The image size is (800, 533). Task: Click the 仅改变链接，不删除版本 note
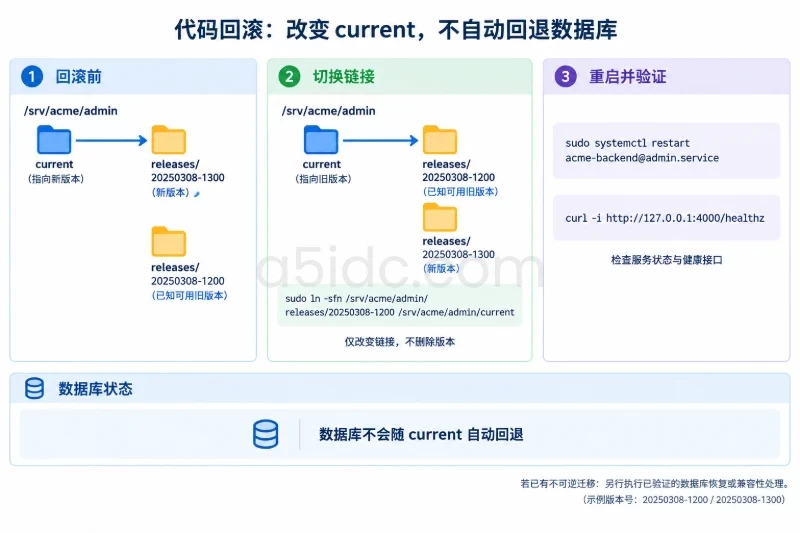pos(399,342)
